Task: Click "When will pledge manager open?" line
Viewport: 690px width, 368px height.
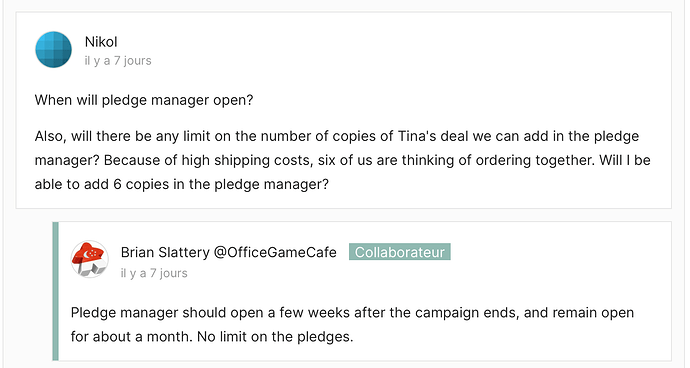Action: [x=144, y=100]
